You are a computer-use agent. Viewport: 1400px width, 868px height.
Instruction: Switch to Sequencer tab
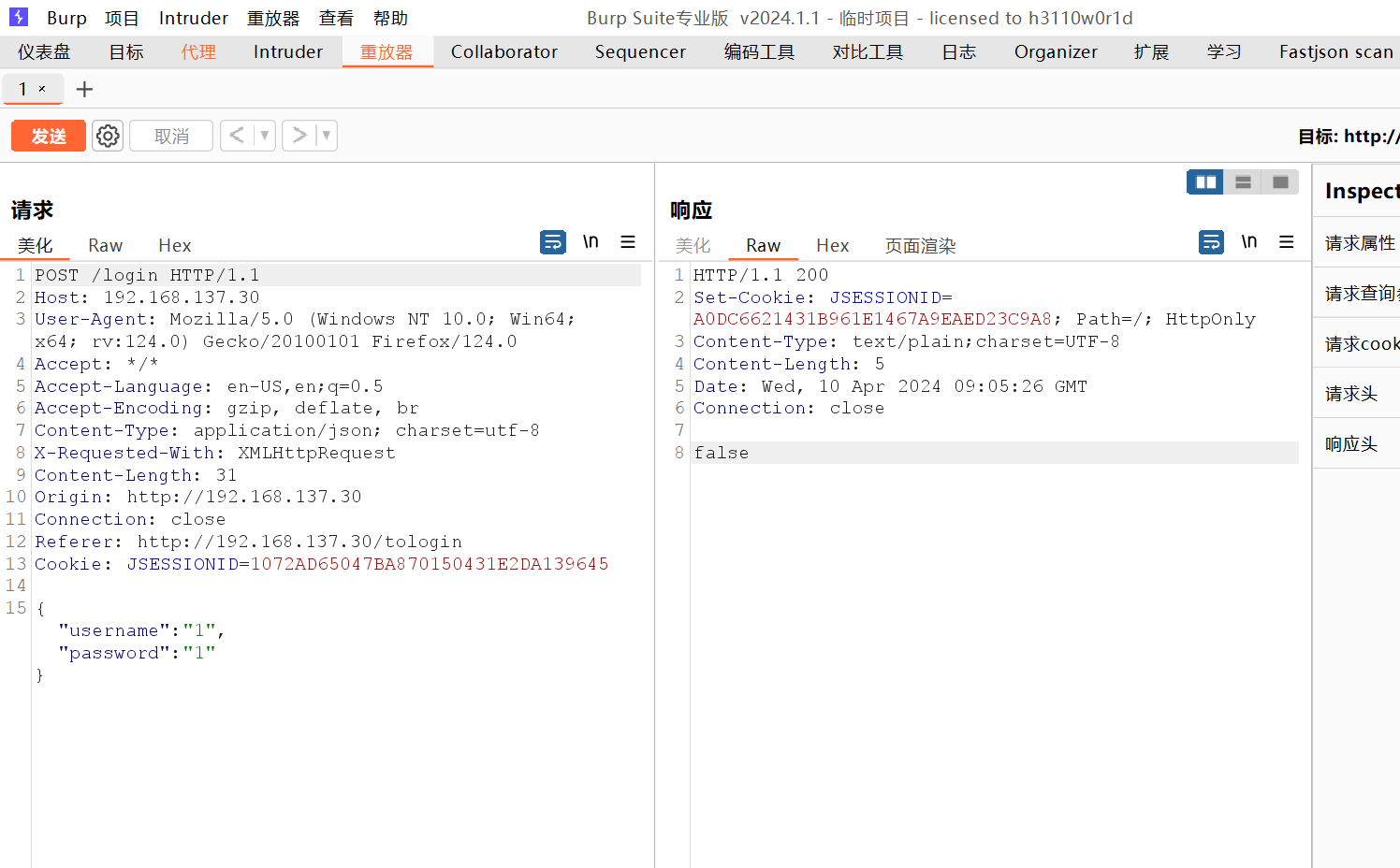point(640,52)
